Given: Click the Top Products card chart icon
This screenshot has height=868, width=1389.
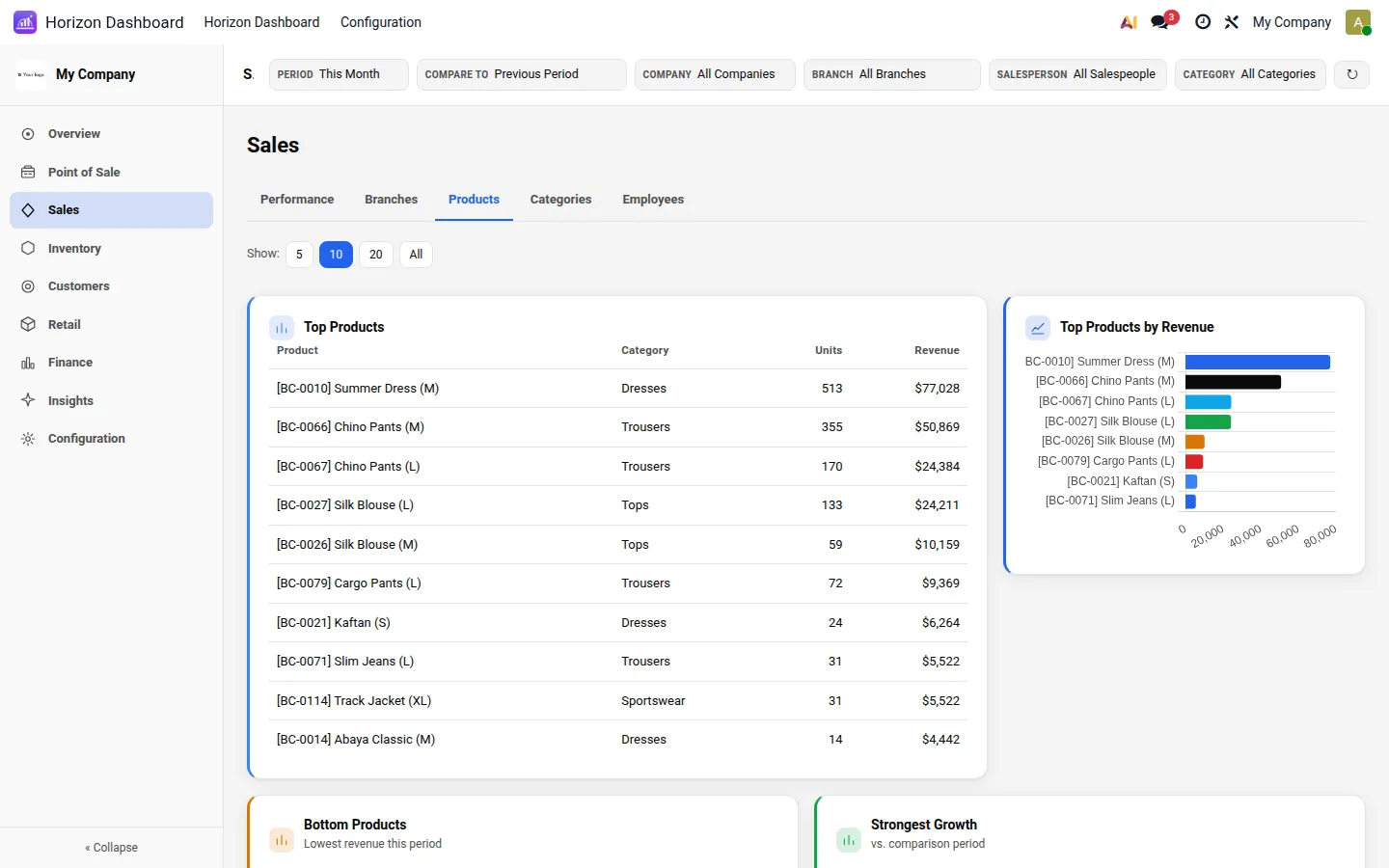Looking at the screenshot, I should [282, 328].
